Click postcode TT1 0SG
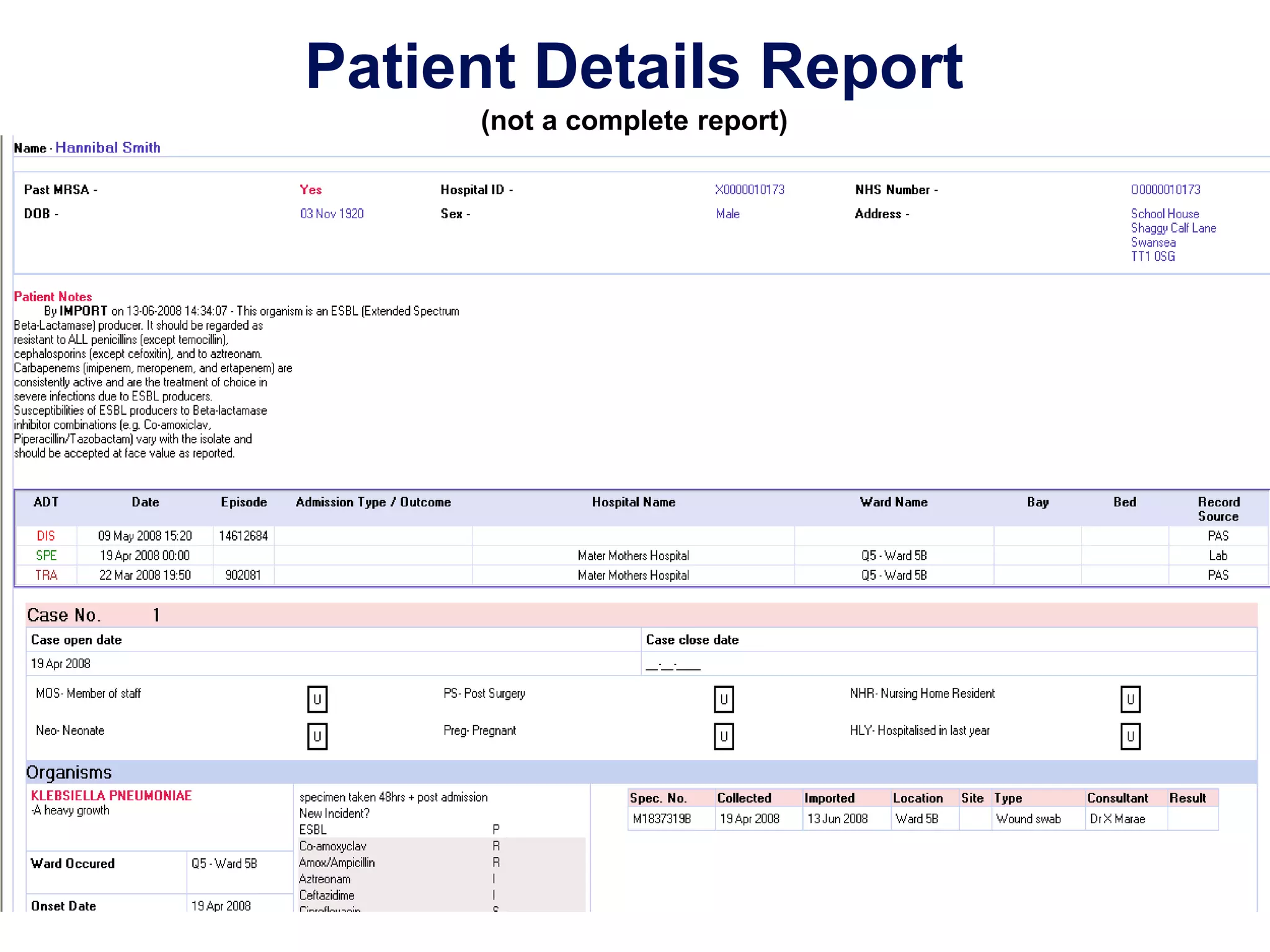Viewport: 1270px width, 952px height. coord(1153,257)
